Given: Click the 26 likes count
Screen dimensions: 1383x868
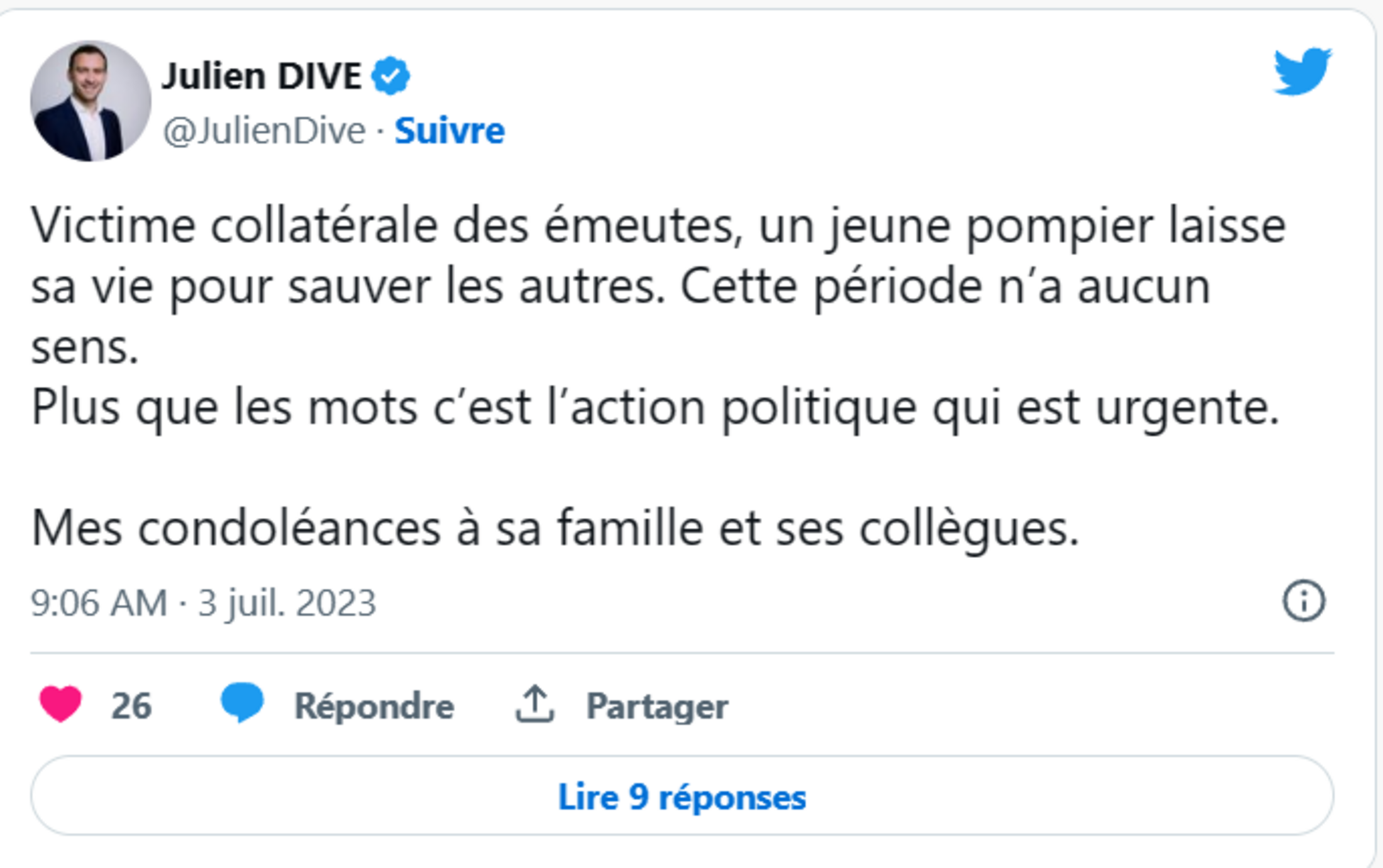Looking at the screenshot, I should click(x=131, y=705).
